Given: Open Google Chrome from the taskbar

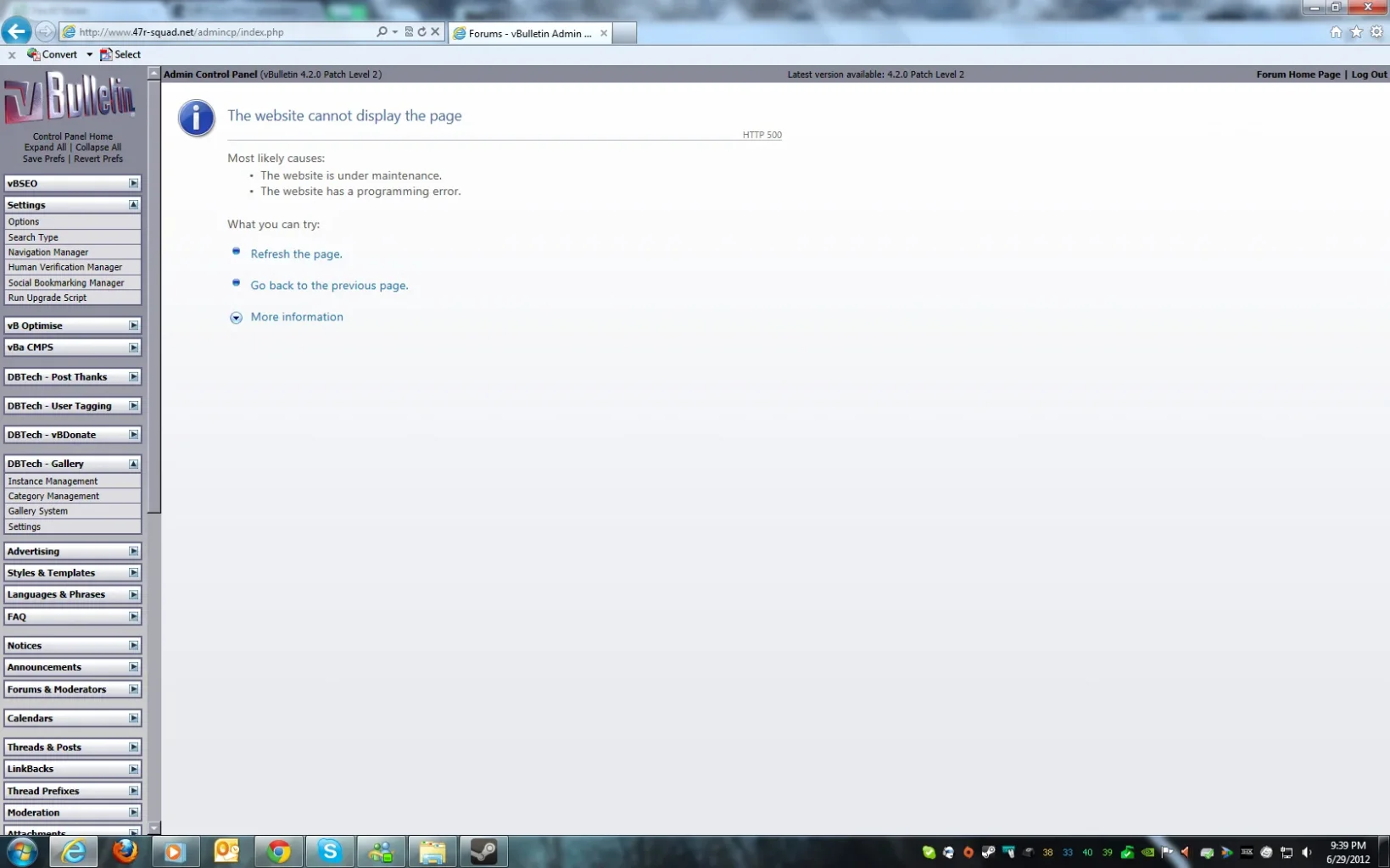Looking at the screenshot, I should 278,852.
